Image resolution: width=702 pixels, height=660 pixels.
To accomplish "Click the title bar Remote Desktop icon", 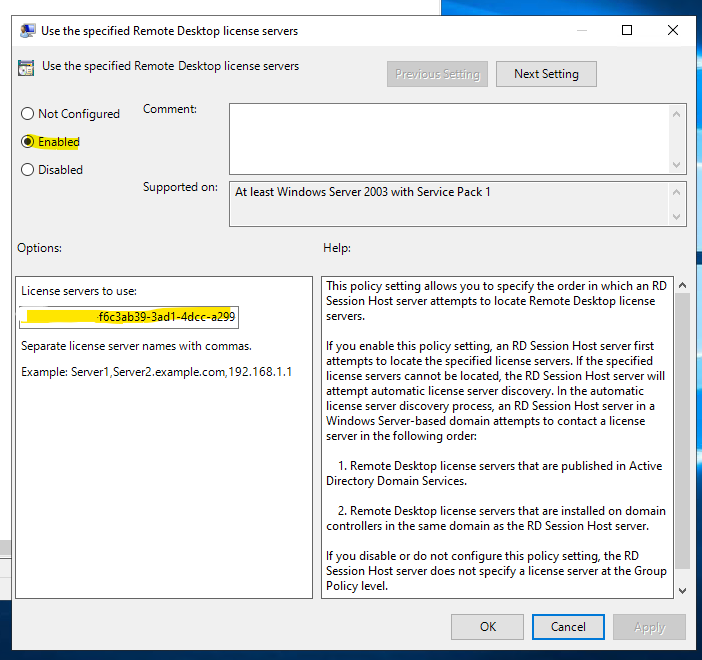I will point(28,30).
